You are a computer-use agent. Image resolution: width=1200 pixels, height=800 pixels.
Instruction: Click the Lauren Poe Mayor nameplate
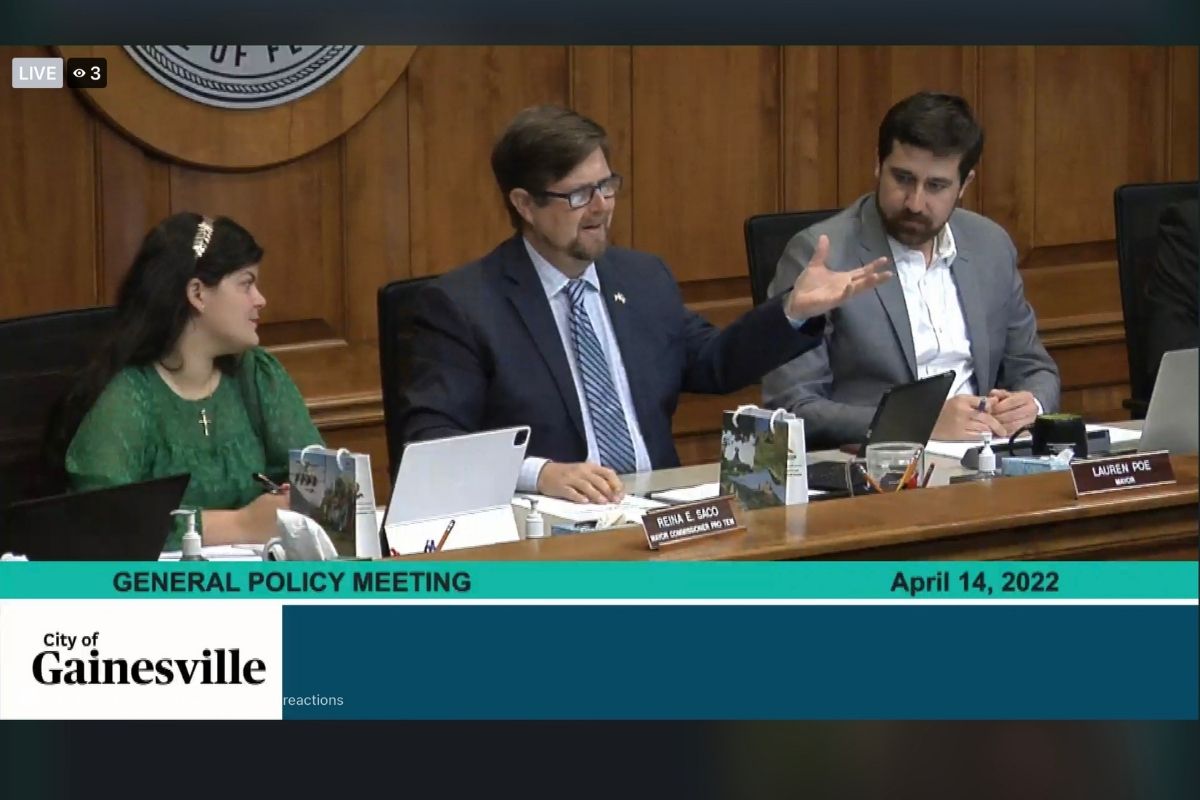(1122, 473)
